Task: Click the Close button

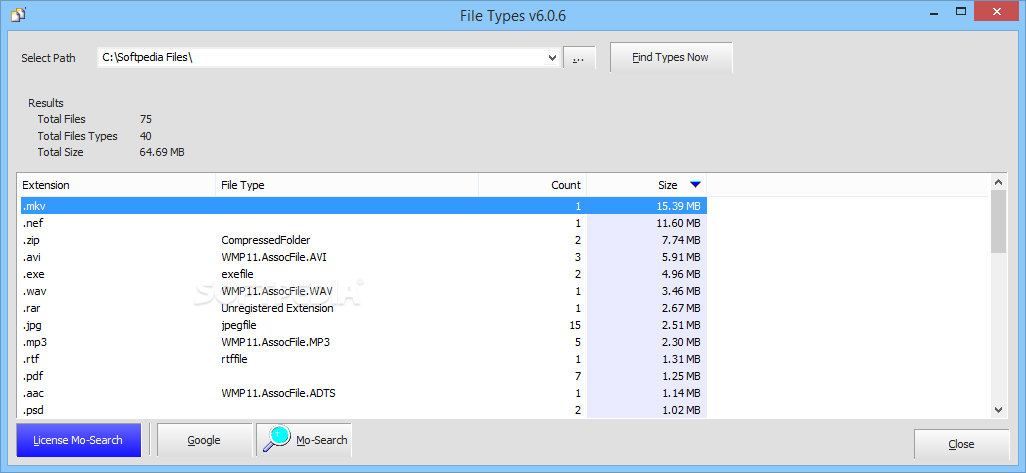Action: tap(961, 444)
